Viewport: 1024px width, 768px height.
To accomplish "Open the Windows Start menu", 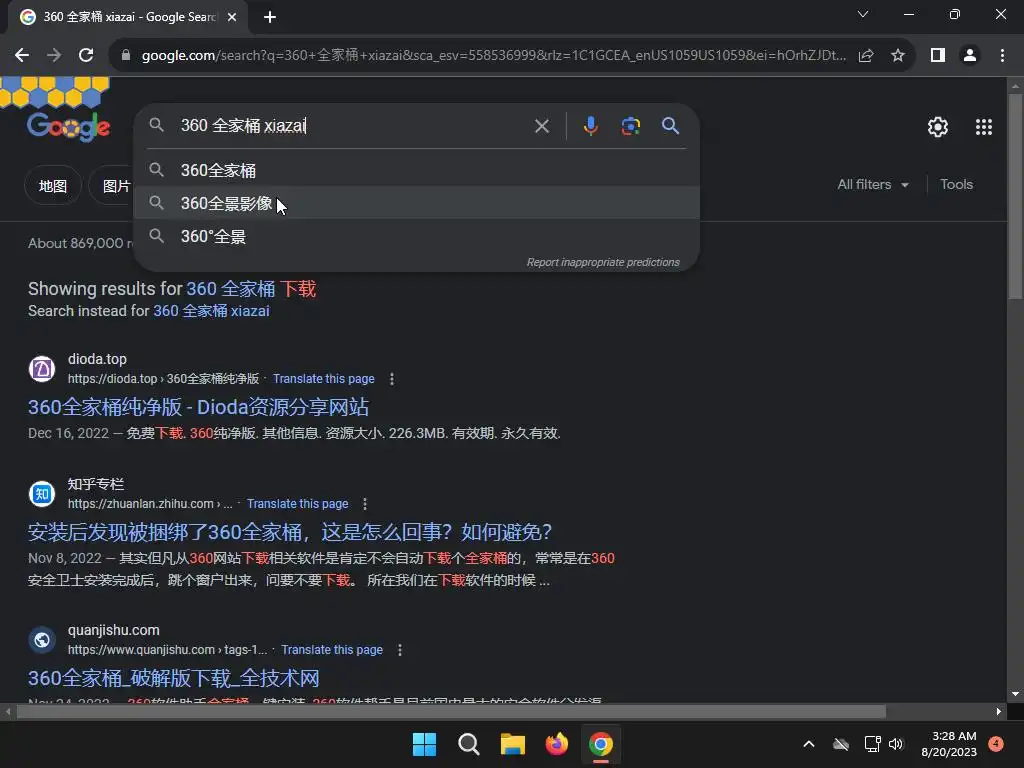I will [x=424, y=744].
